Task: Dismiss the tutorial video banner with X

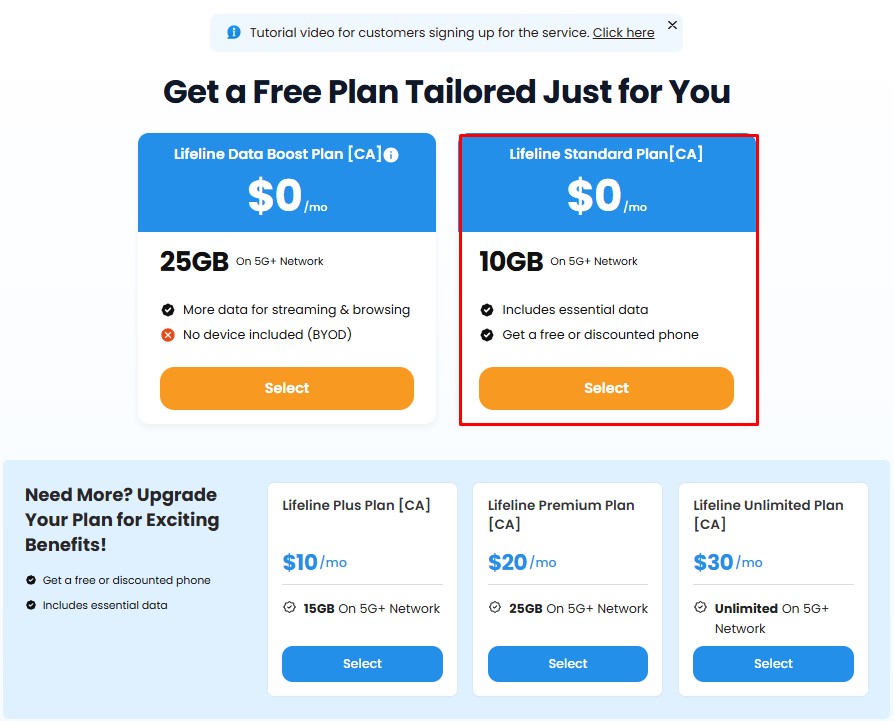Action: coord(672,25)
